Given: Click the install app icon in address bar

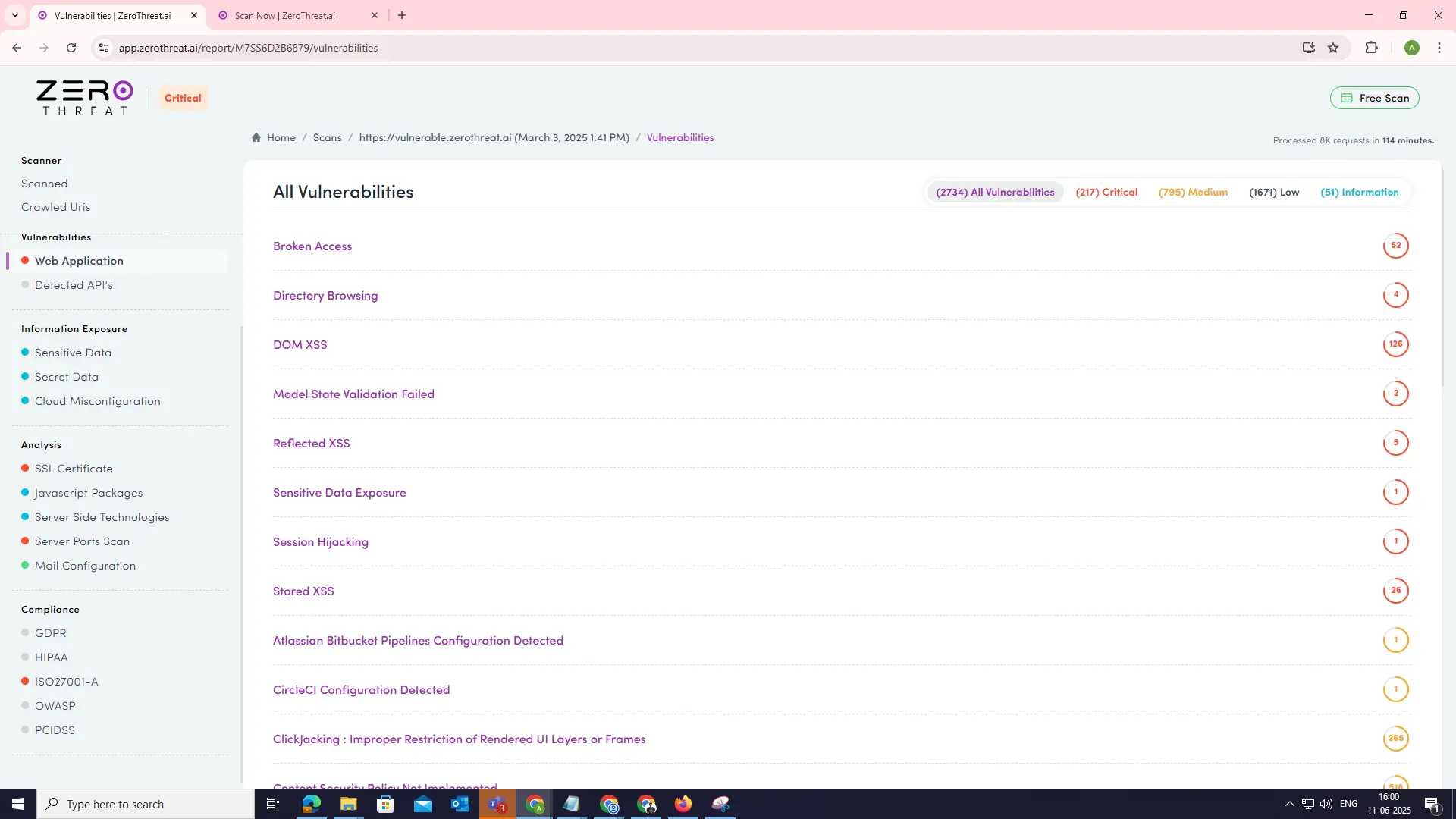Looking at the screenshot, I should click(x=1308, y=48).
